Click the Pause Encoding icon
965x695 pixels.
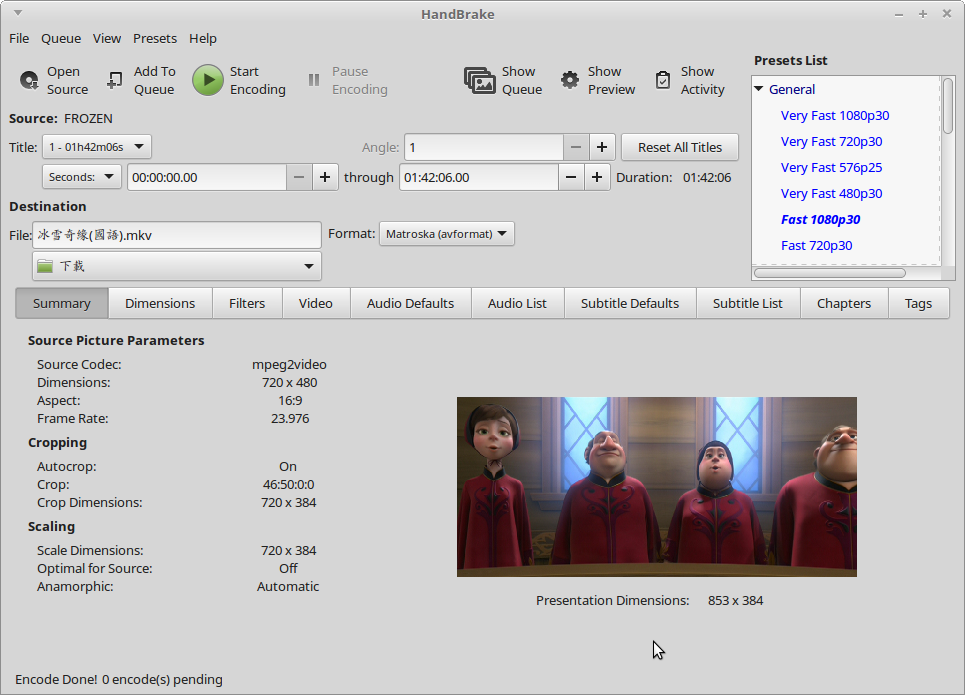point(314,80)
